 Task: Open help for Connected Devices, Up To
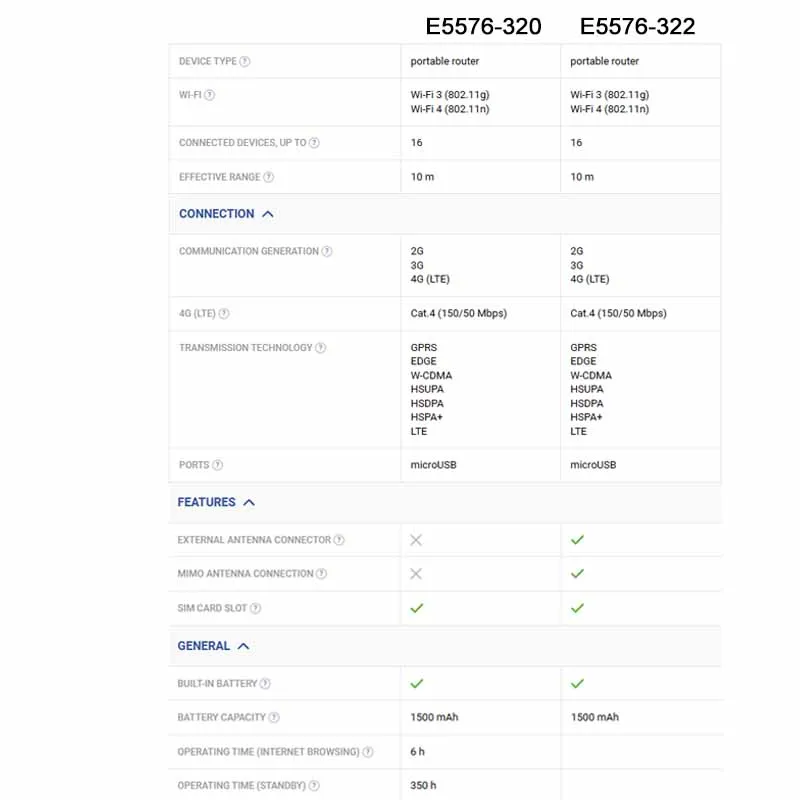[314, 143]
